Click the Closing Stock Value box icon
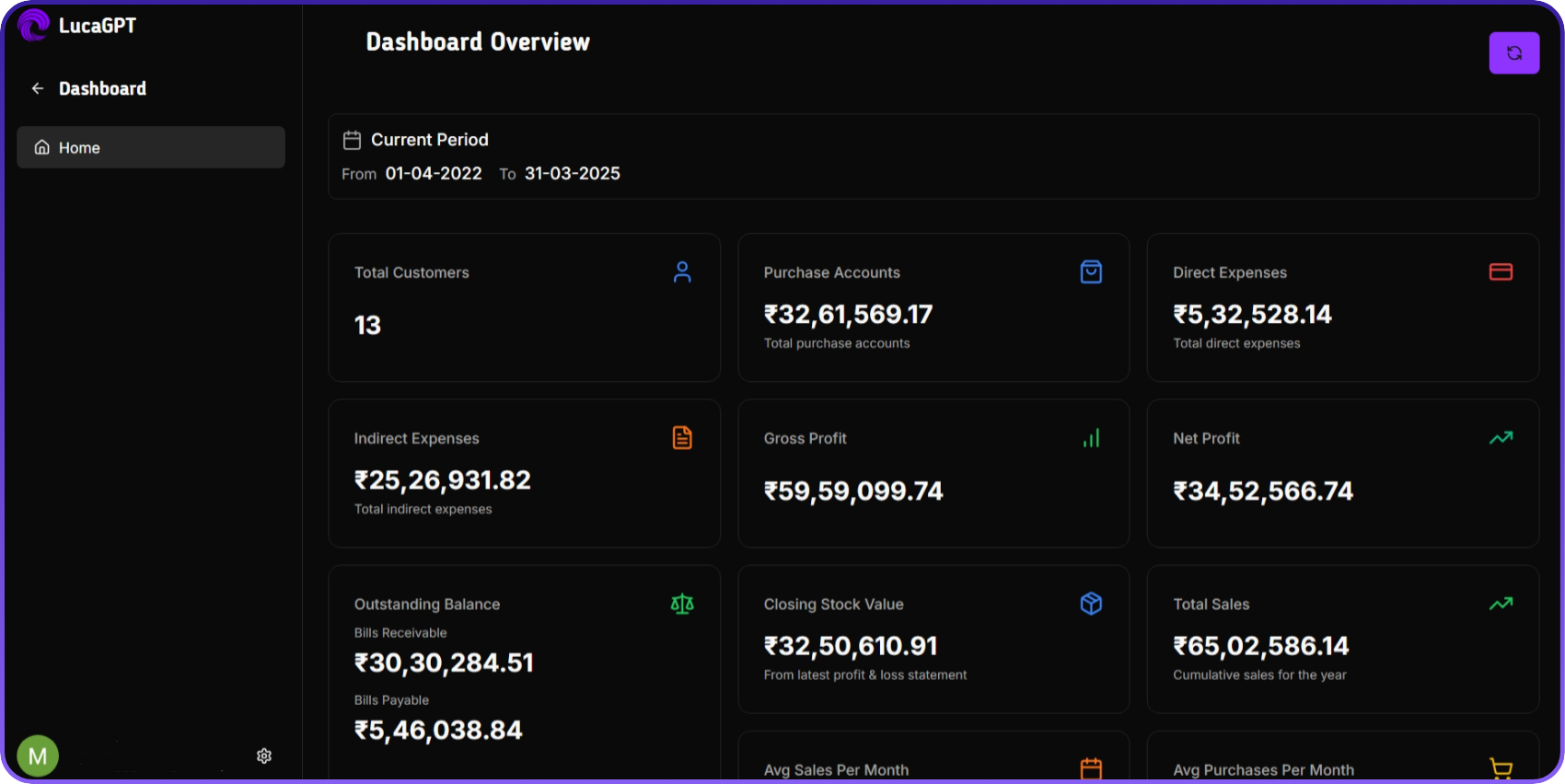 point(1091,604)
